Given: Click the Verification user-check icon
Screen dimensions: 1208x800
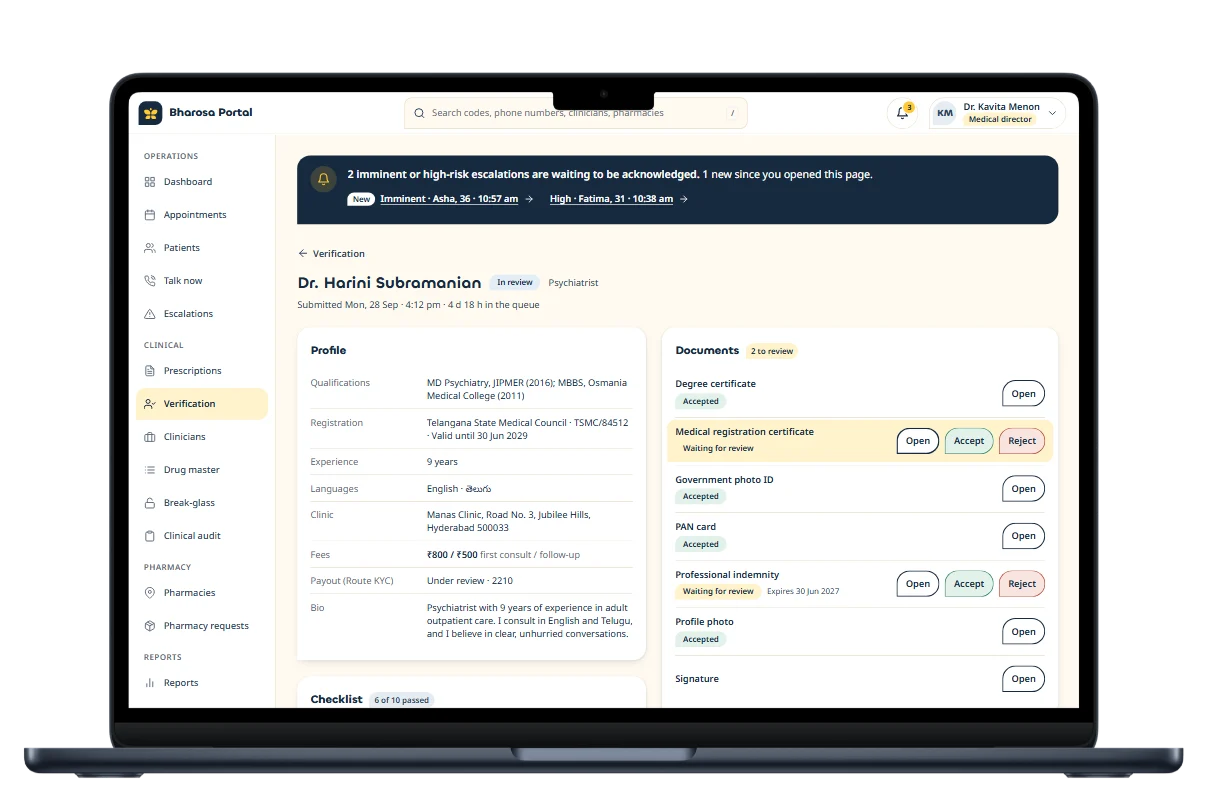Looking at the screenshot, I should coord(150,404).
